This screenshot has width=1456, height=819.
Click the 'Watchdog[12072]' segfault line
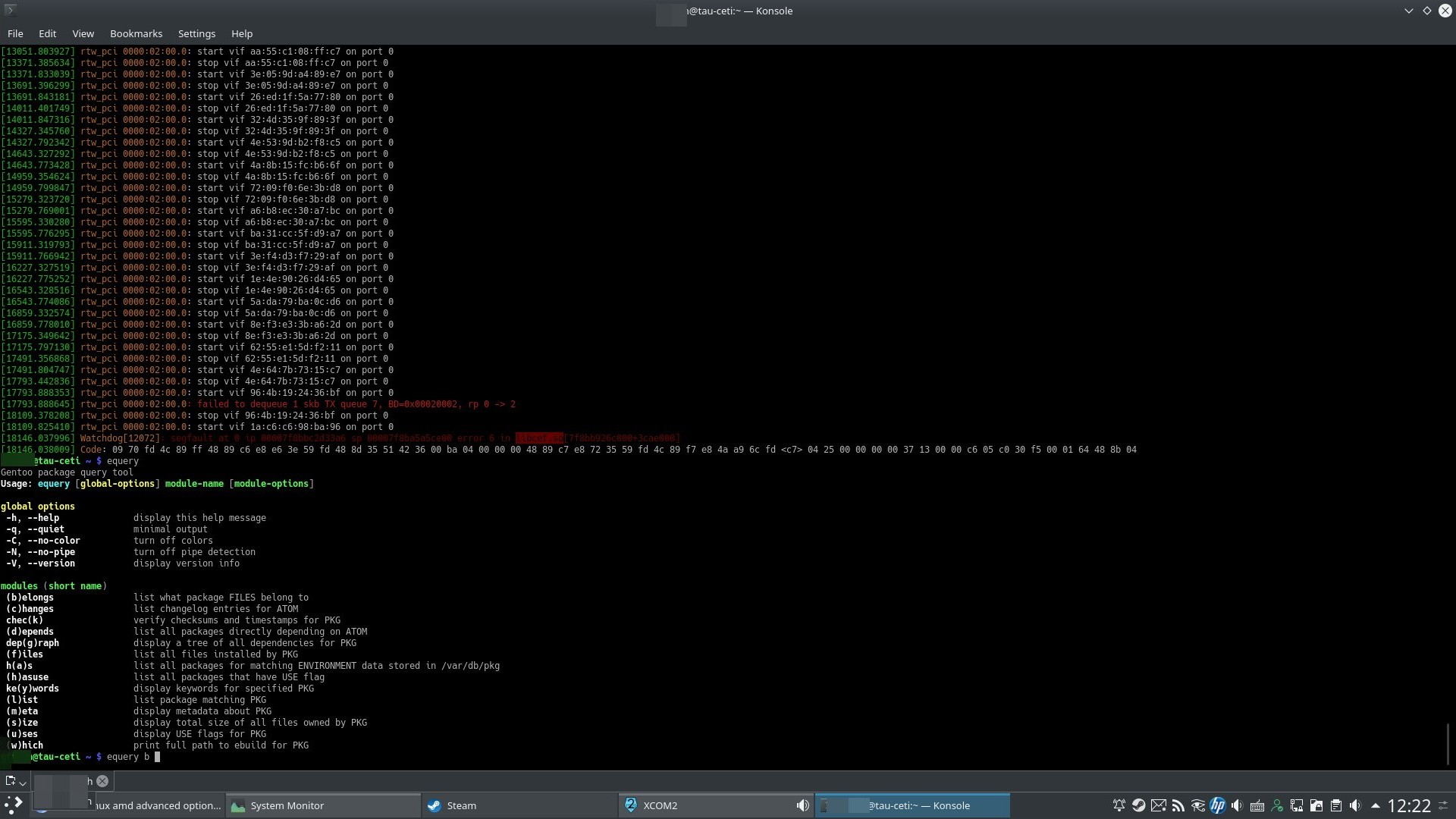coord(340,438)
